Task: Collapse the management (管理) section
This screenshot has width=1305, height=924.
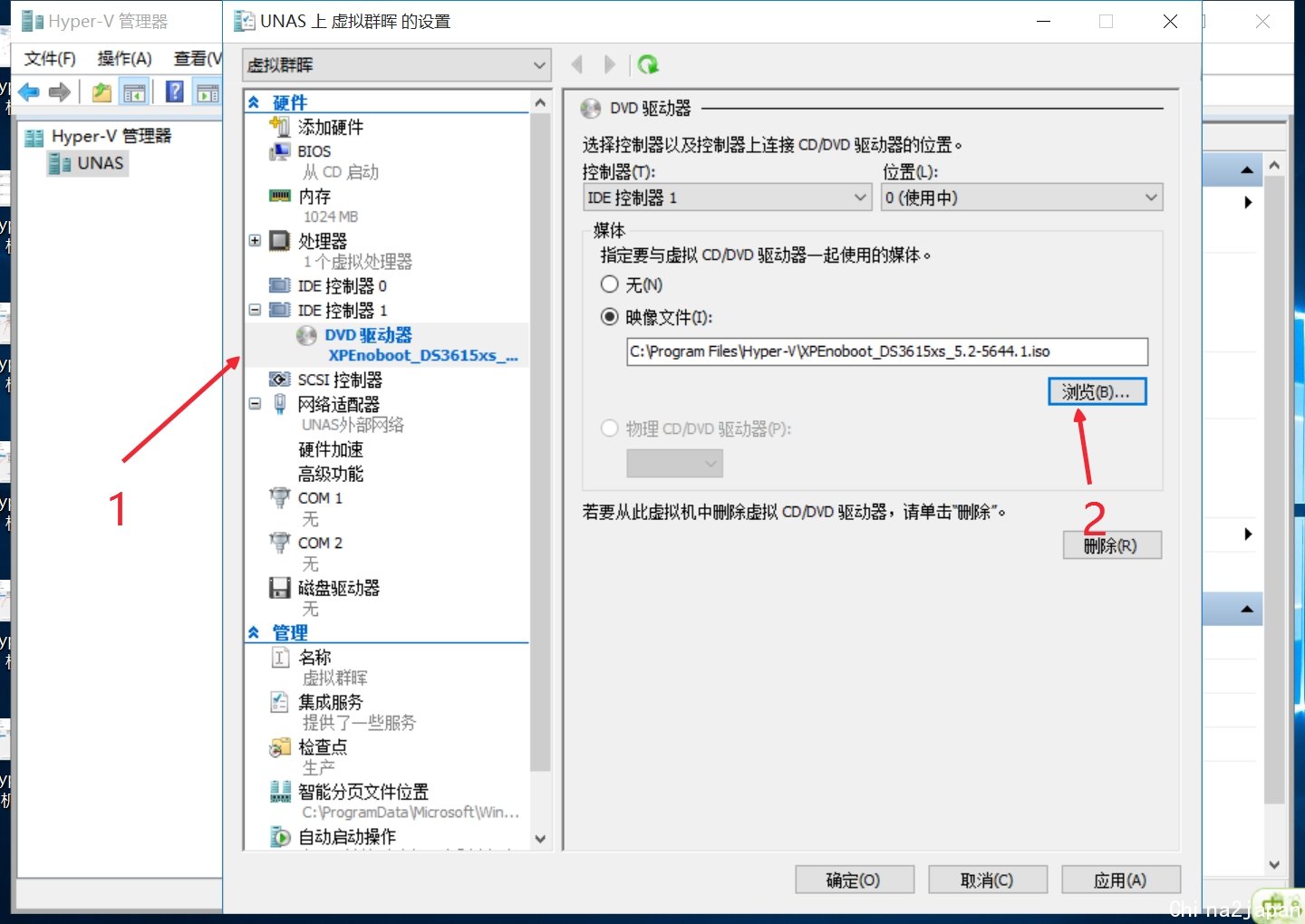Action: (x=254, y=632)
